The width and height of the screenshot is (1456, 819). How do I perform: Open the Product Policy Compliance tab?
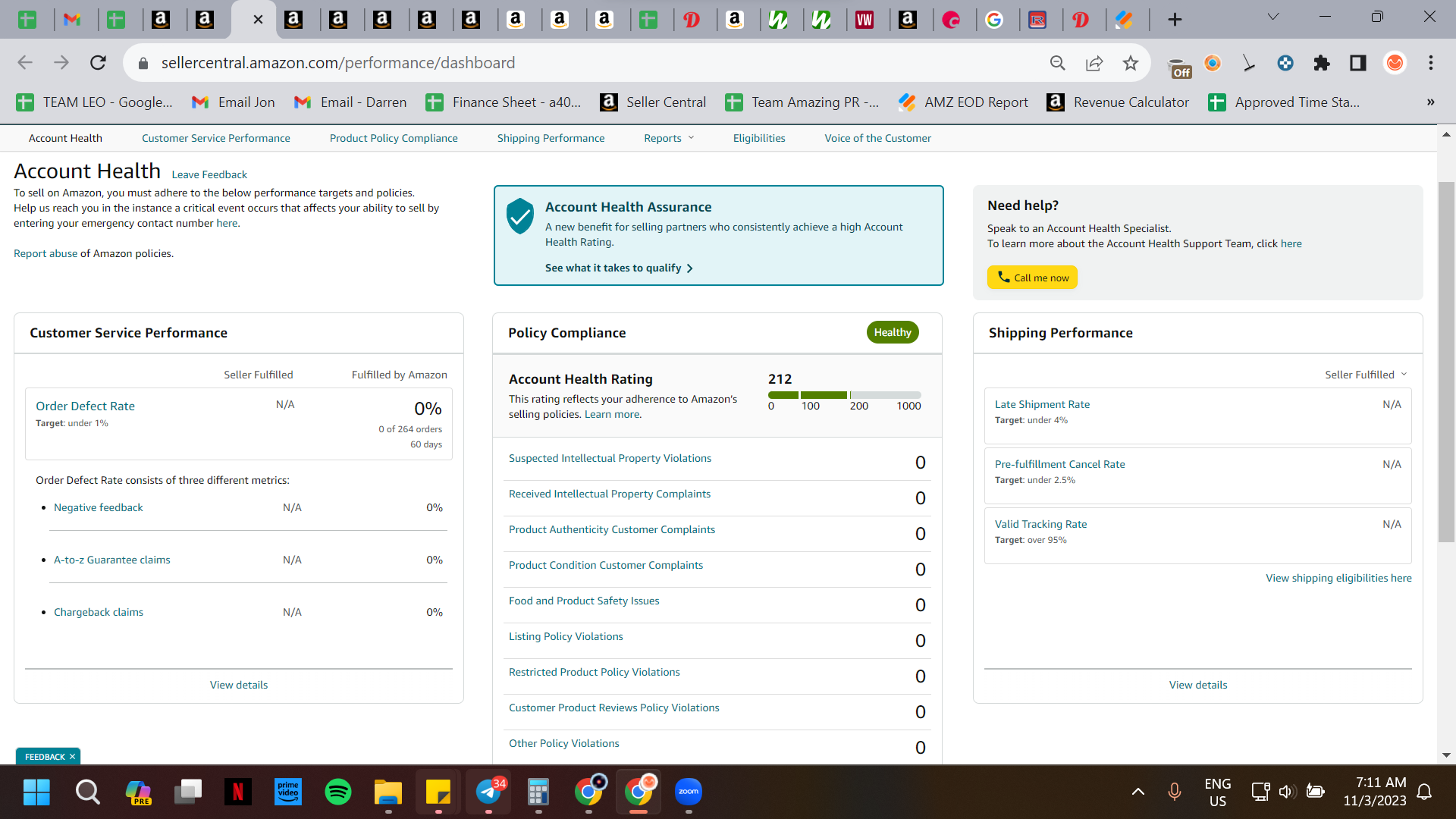click(x=394, y=138)
